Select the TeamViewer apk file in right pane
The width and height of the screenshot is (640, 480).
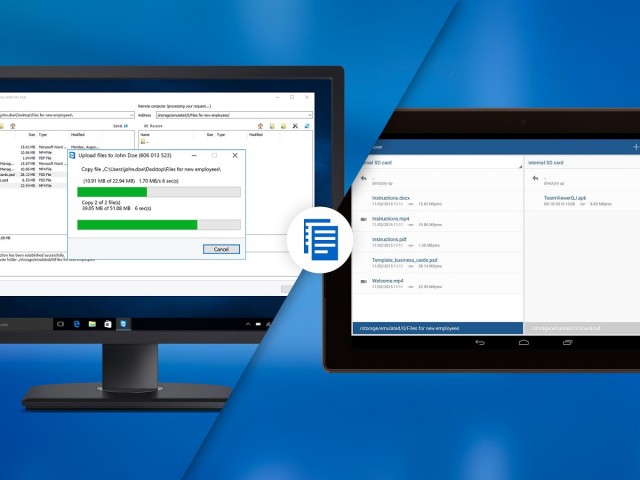click(583, 200)
